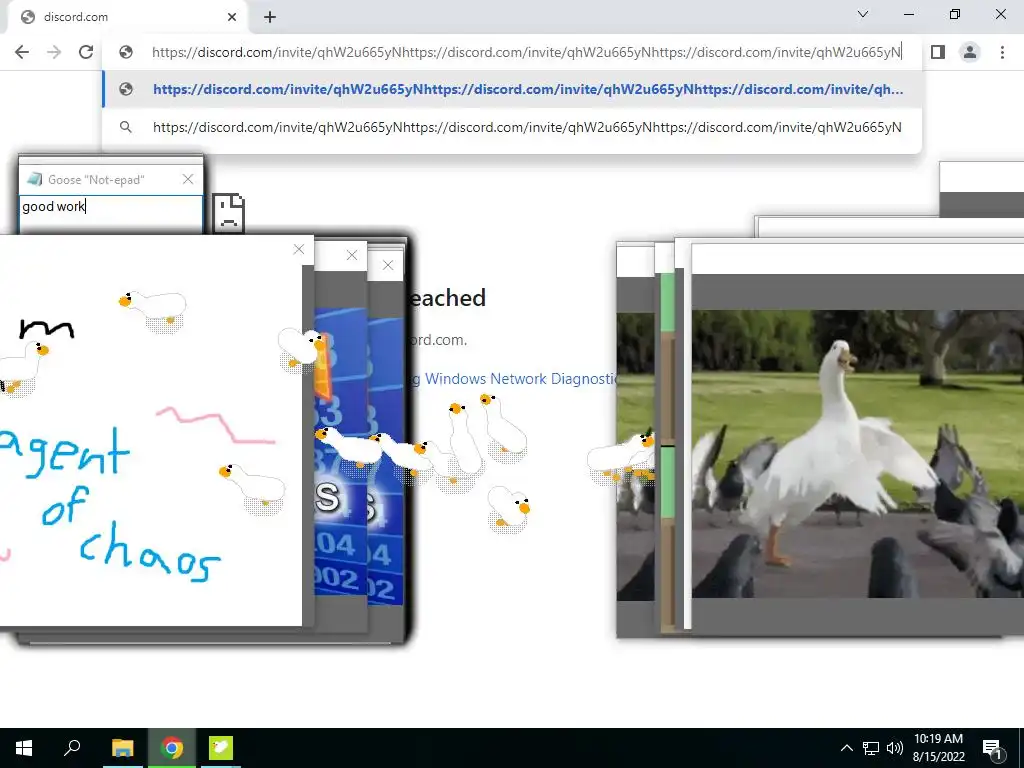Choose the search suggestion with magnifier
This screenshot has width=1024, height=768.
[x=512, y=127]
